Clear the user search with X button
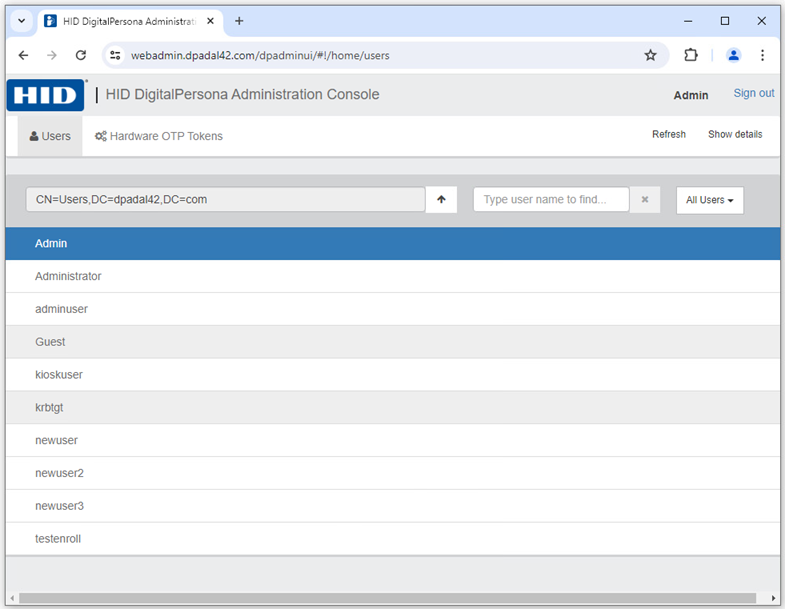The height and width of the screenshot is (609, 785). point(645,199)
